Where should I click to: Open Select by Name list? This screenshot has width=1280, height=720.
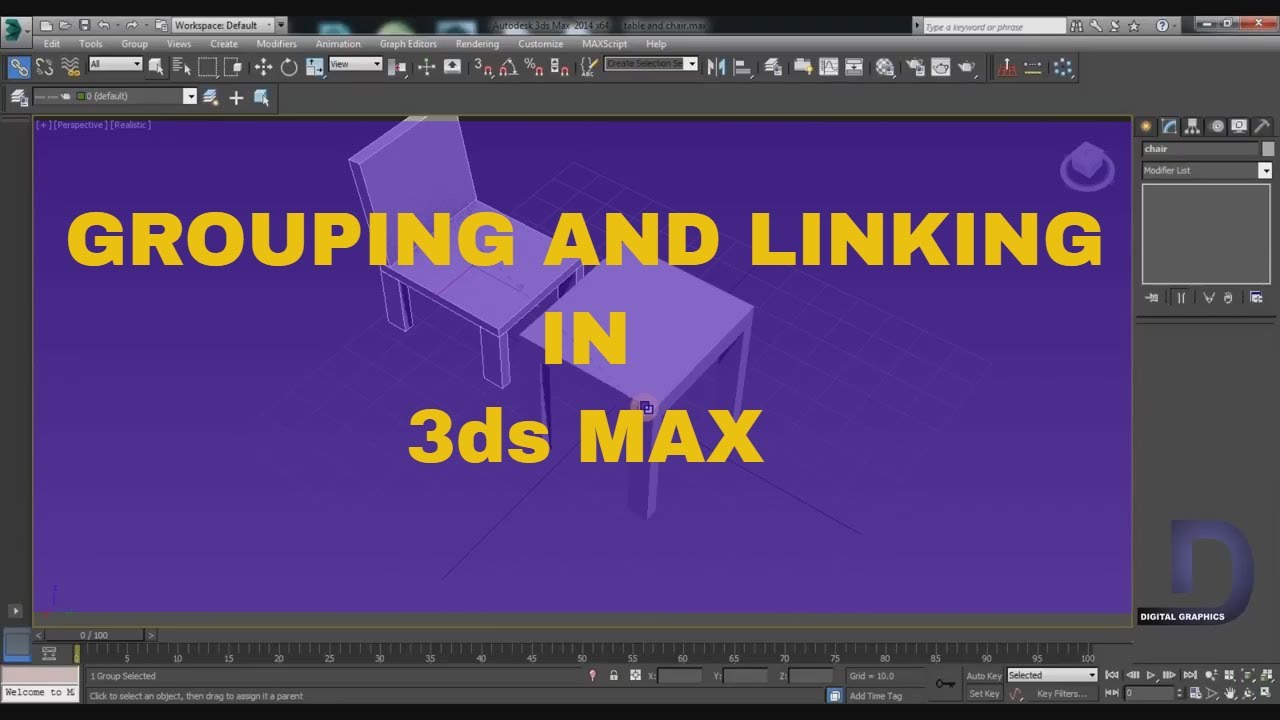181,67
